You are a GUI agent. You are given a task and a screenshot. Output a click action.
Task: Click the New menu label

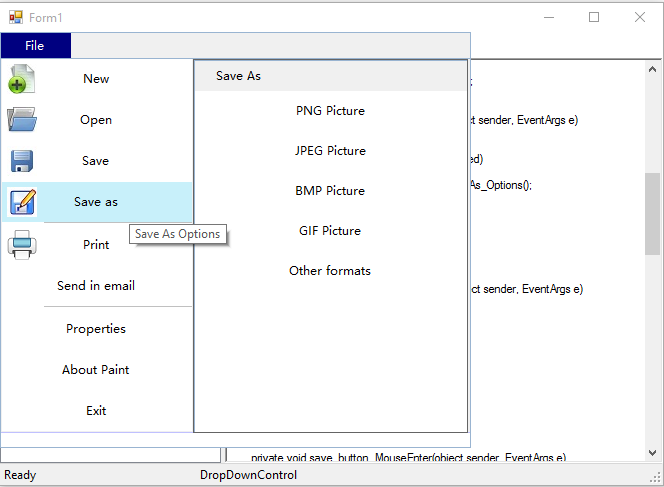96,79
